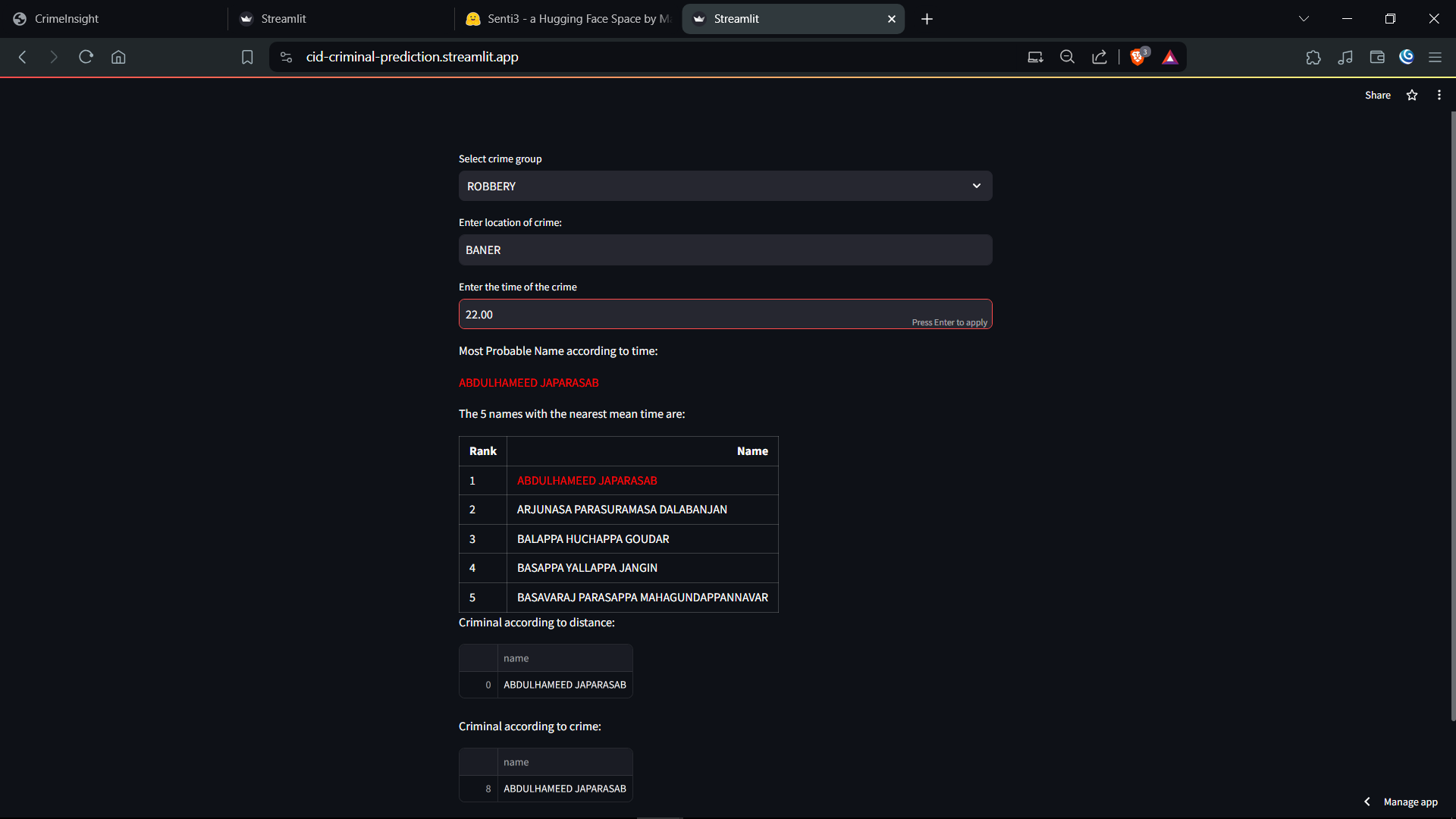Expand Manage app panel chevron

click(x=1367, y=802)
